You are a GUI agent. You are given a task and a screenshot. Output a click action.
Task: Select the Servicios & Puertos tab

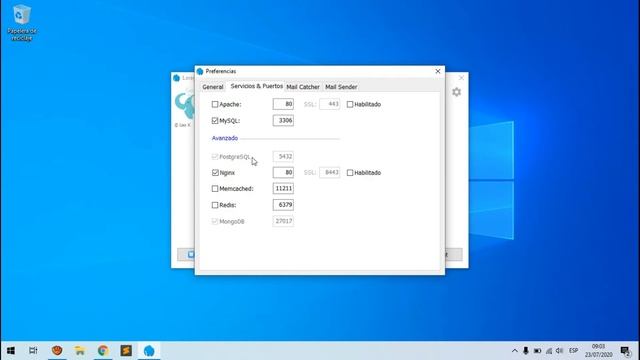click(x=256, y=86)
